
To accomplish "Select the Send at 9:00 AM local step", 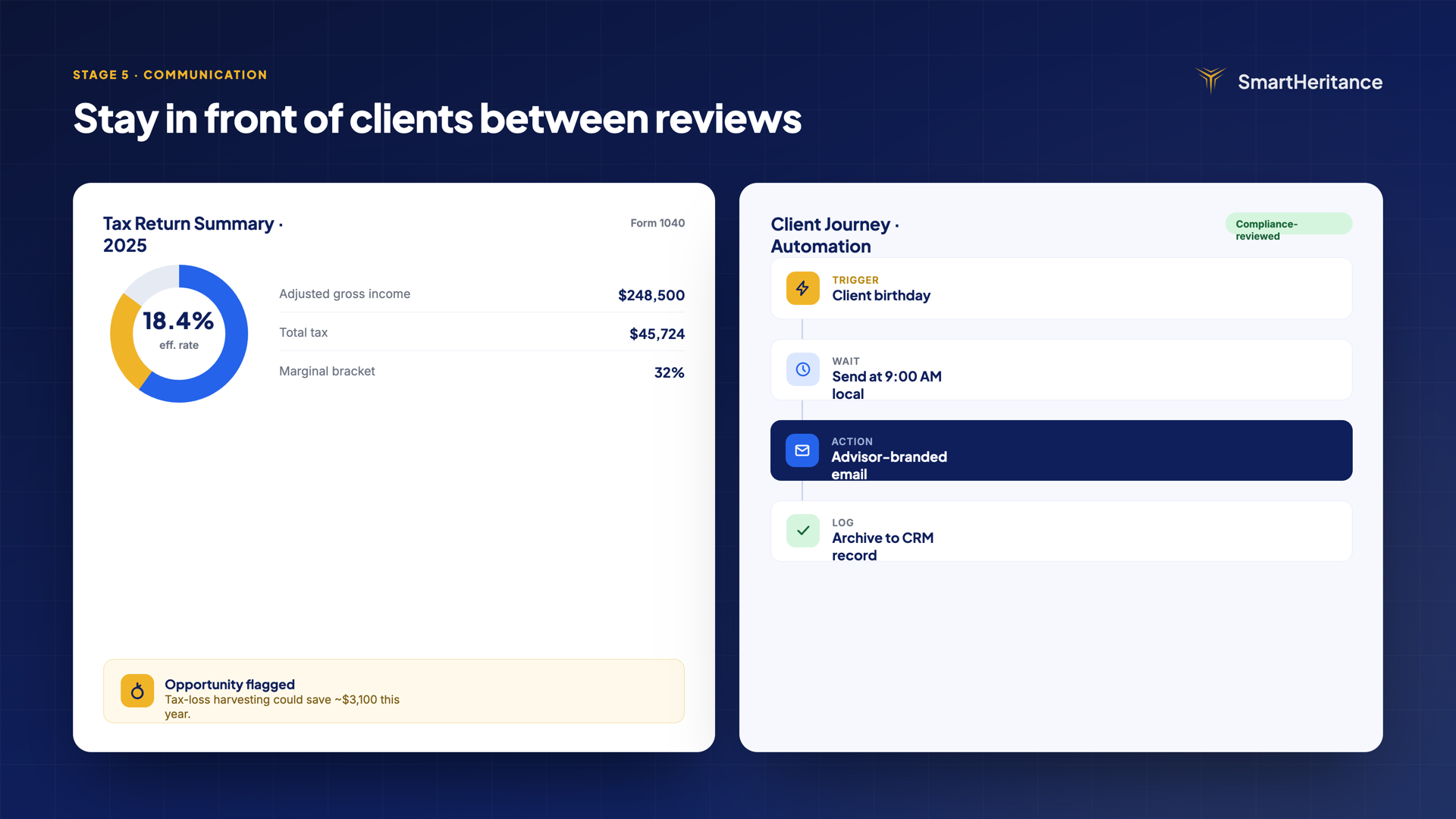I will 1061,369.
